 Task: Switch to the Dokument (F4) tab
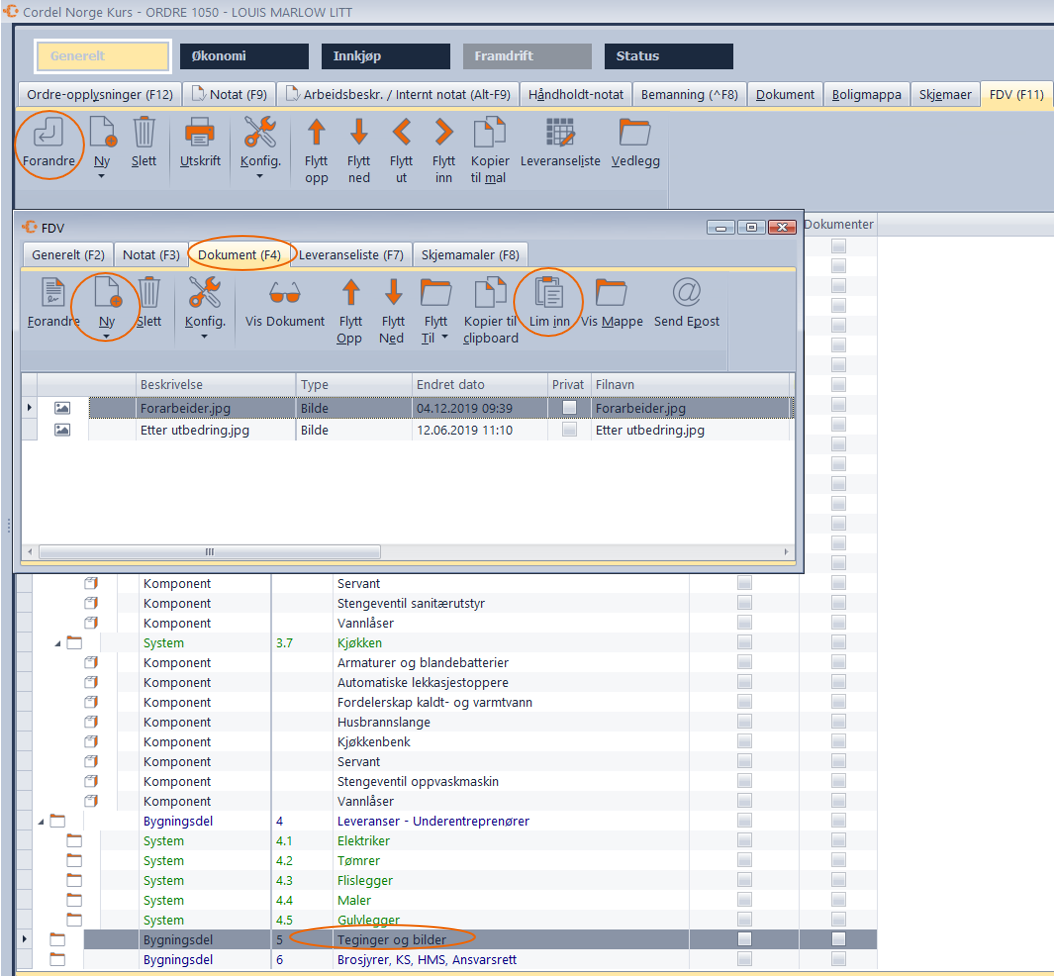coord(239,255)
